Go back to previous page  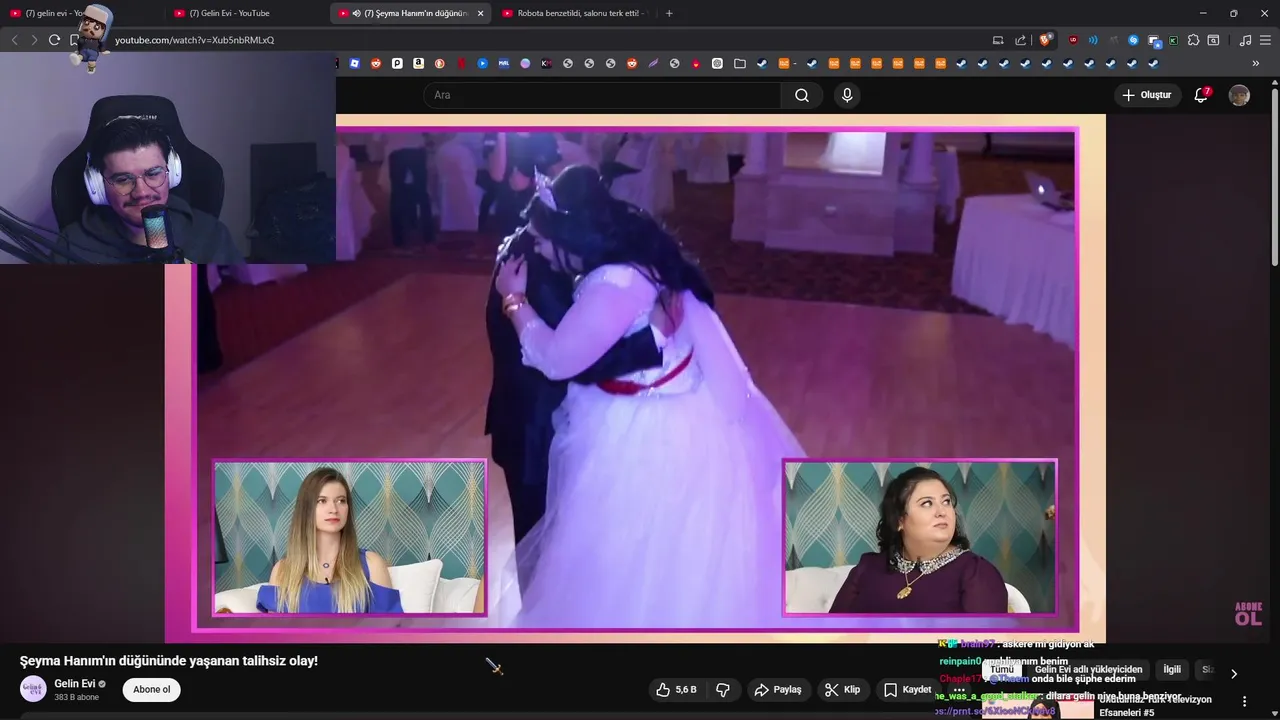pyautogui.click(x=14, y=40)
